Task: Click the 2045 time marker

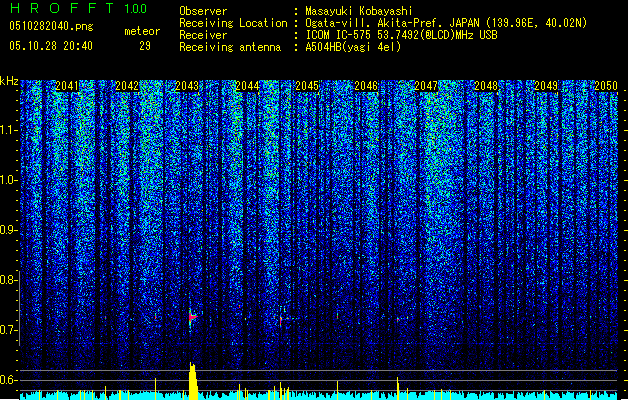Action: tap(307, 86)
